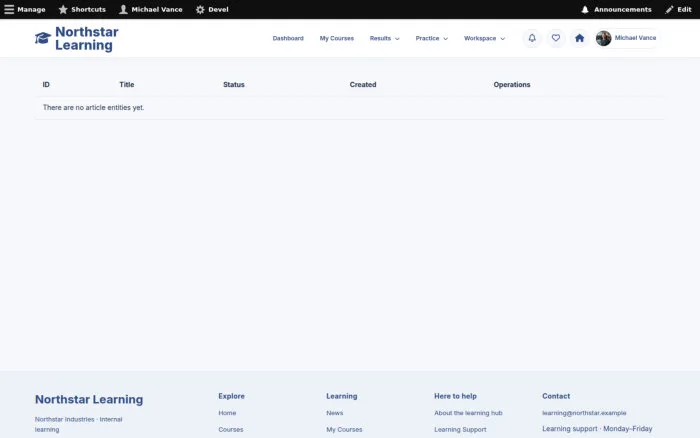Open About the learning hub link
The height and width of the screenshot is (438, 700).
point(468,413)
